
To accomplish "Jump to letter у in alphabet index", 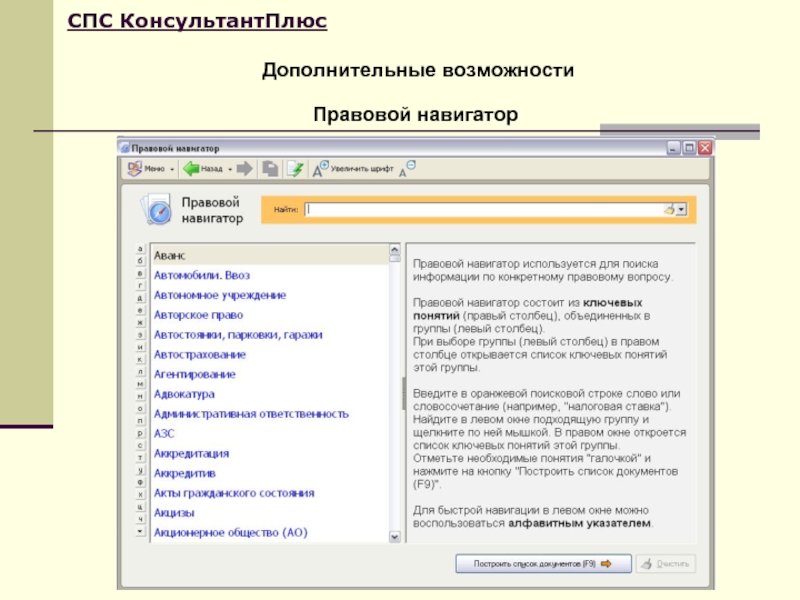I will 140,470.
